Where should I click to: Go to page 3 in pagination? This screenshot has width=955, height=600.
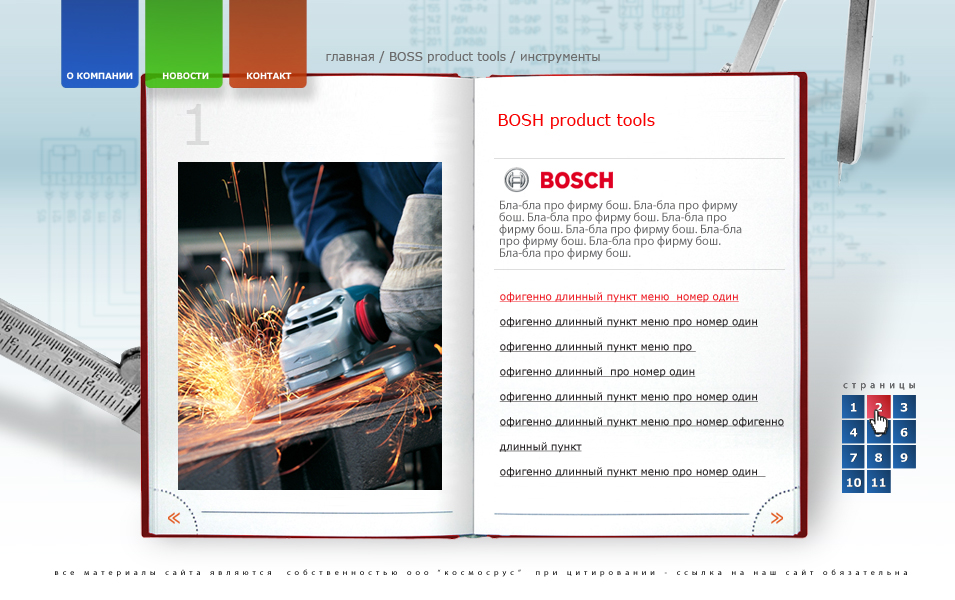pos(904,407)
